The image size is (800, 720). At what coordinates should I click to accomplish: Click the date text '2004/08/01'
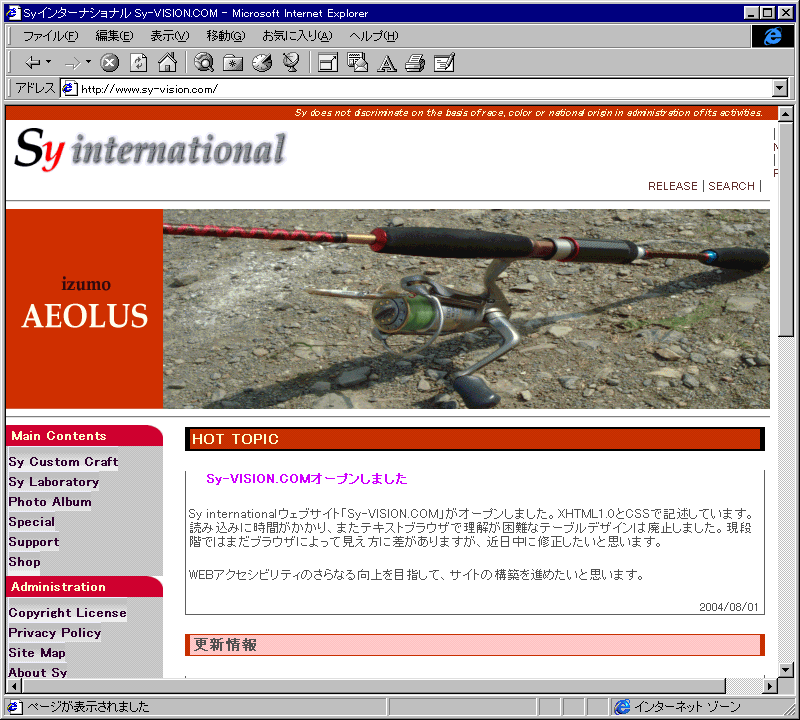[x=729, y=607]
